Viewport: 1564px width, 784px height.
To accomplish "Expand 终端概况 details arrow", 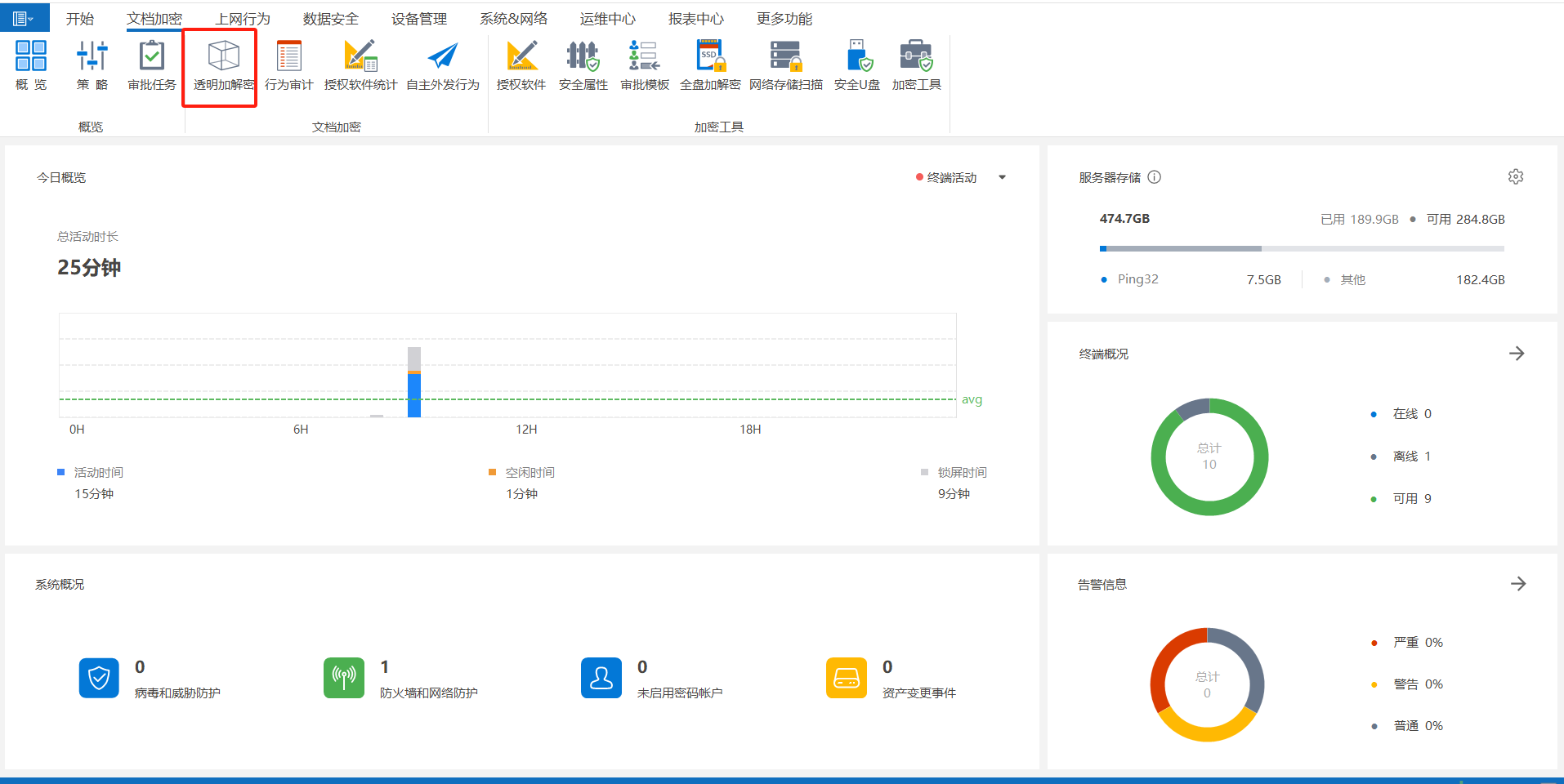I will coord(1517,354).
